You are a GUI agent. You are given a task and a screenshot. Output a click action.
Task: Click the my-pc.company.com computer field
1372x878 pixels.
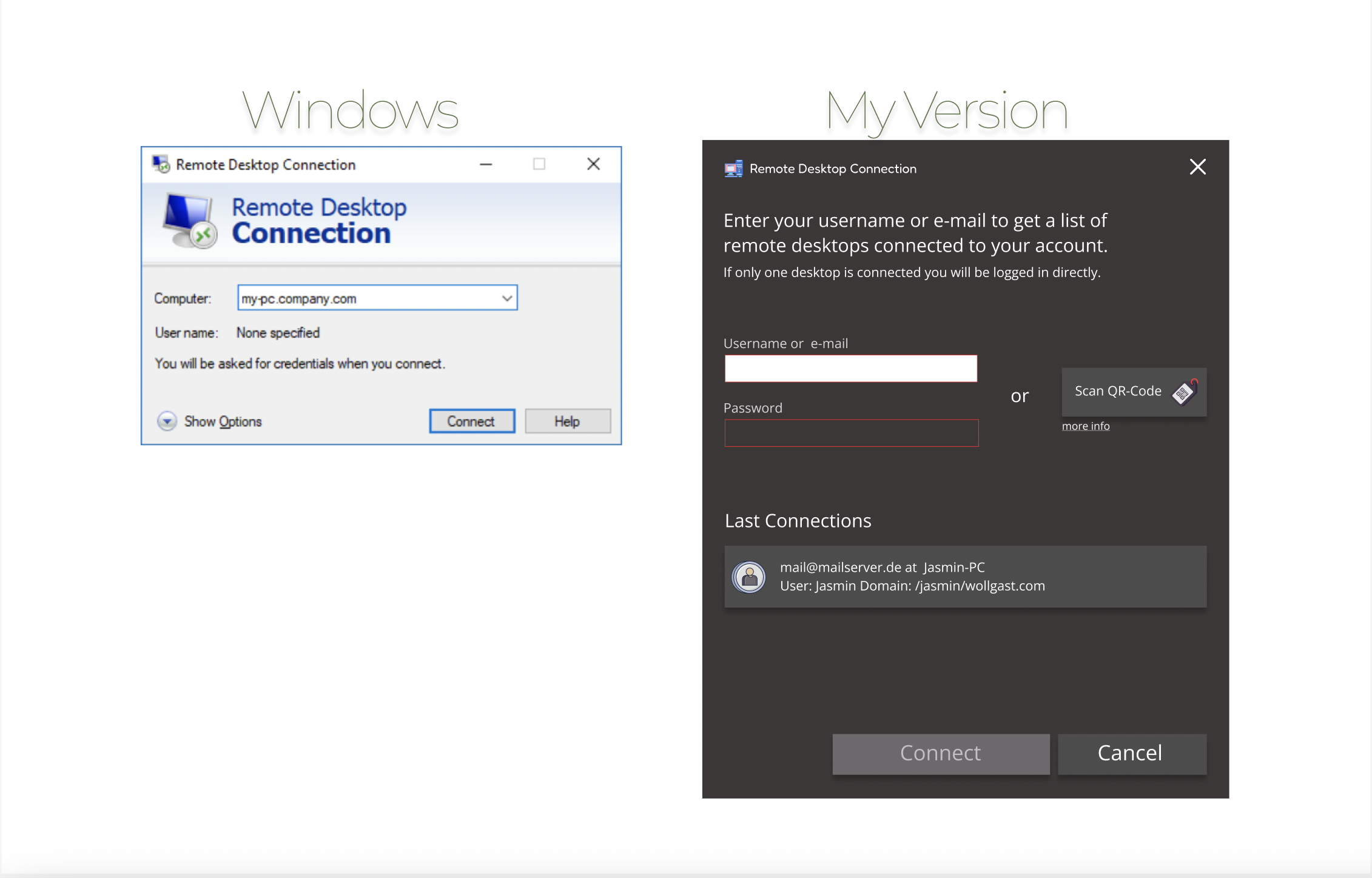[x=377, y=298]
